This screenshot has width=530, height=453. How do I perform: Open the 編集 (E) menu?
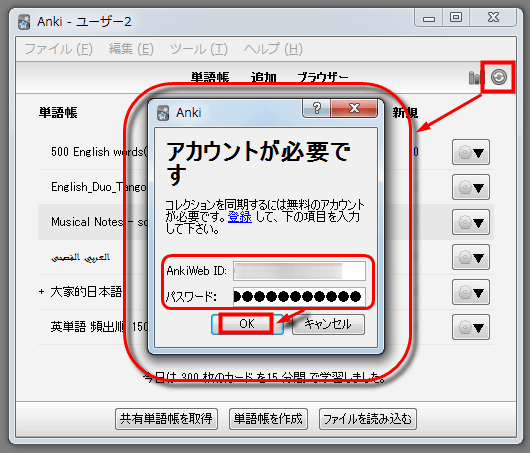[x=131, y=49]
